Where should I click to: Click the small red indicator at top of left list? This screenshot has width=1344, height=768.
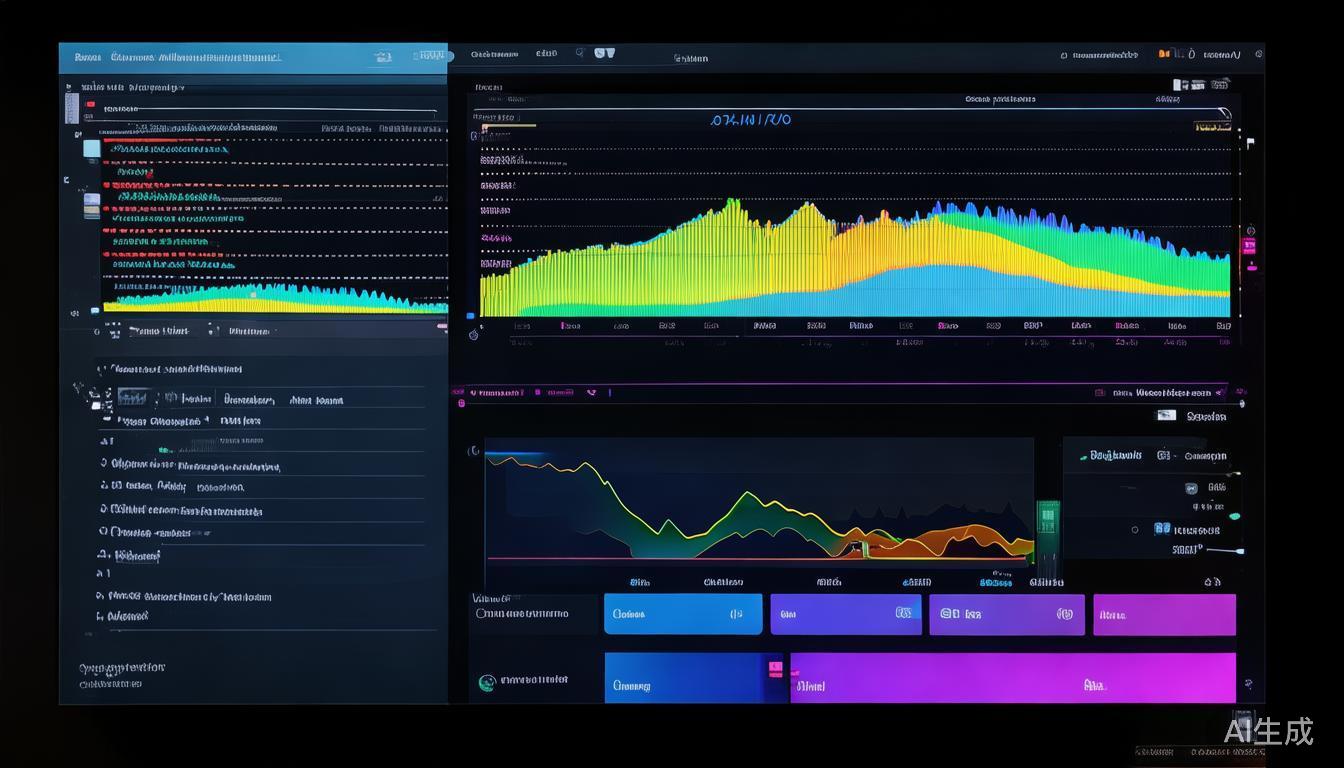coord(90,105)
